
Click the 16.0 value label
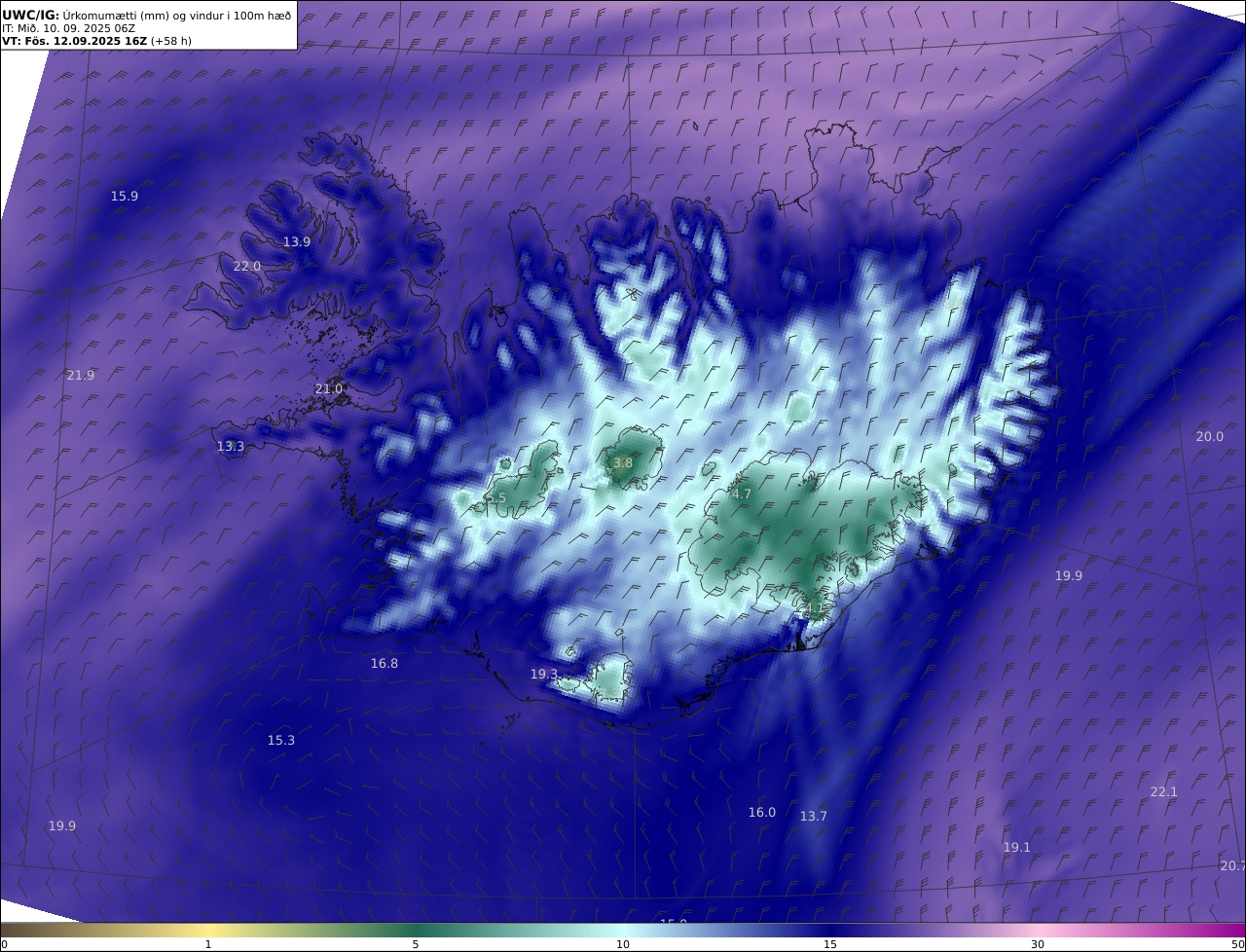761,812
